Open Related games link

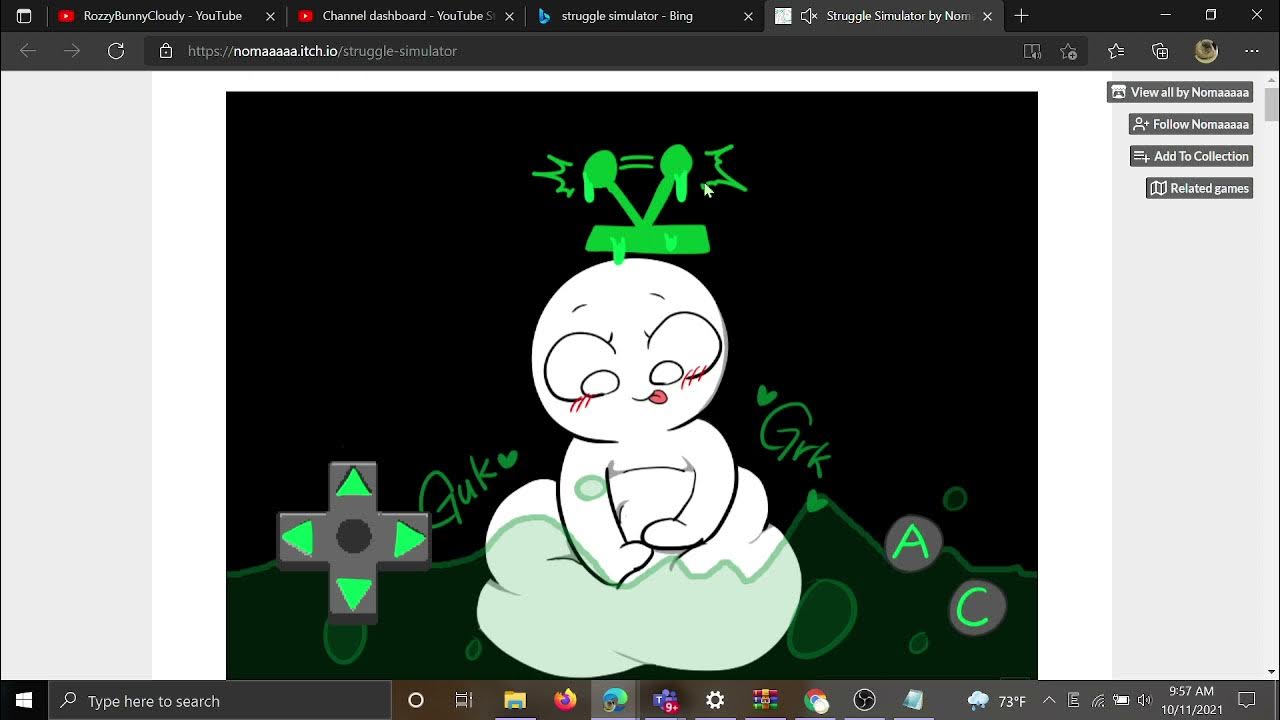coord(1200,188)
